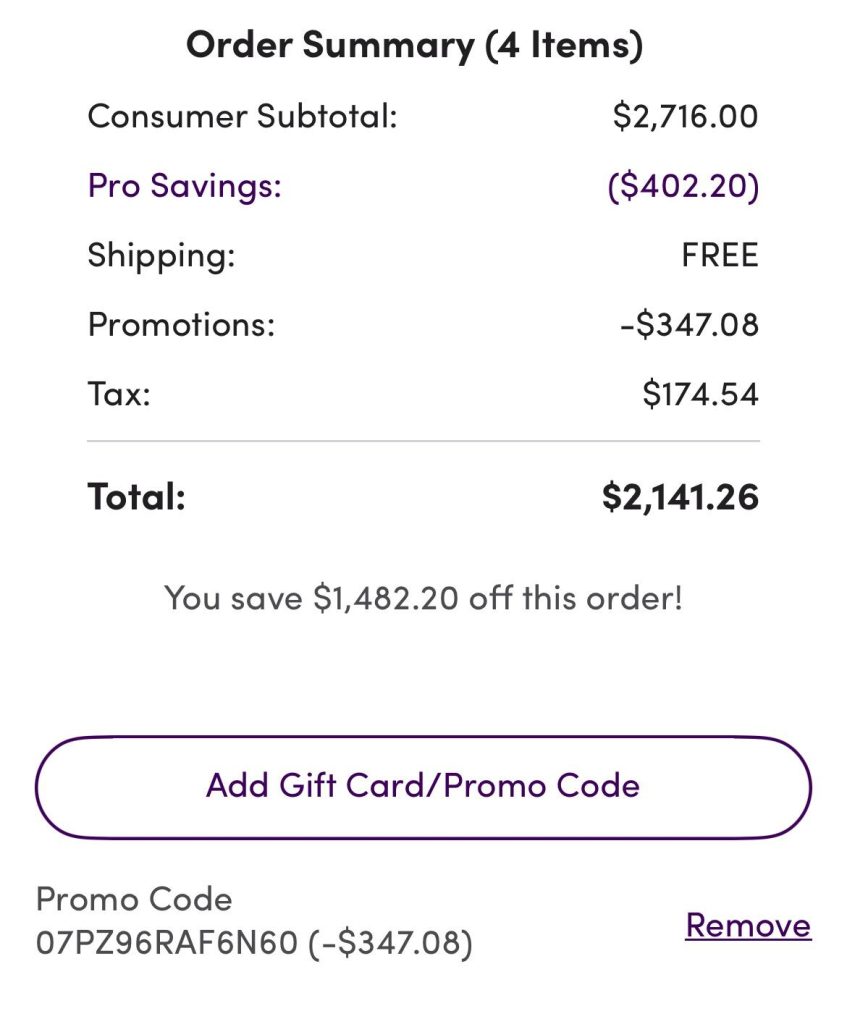Remove the applied promo code

tap(747, 925)
